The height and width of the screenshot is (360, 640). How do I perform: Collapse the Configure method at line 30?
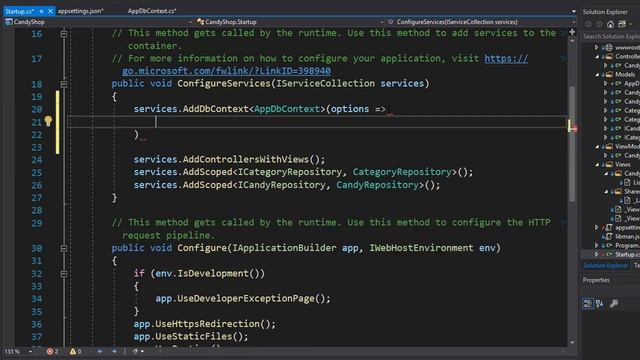(64, 248)
